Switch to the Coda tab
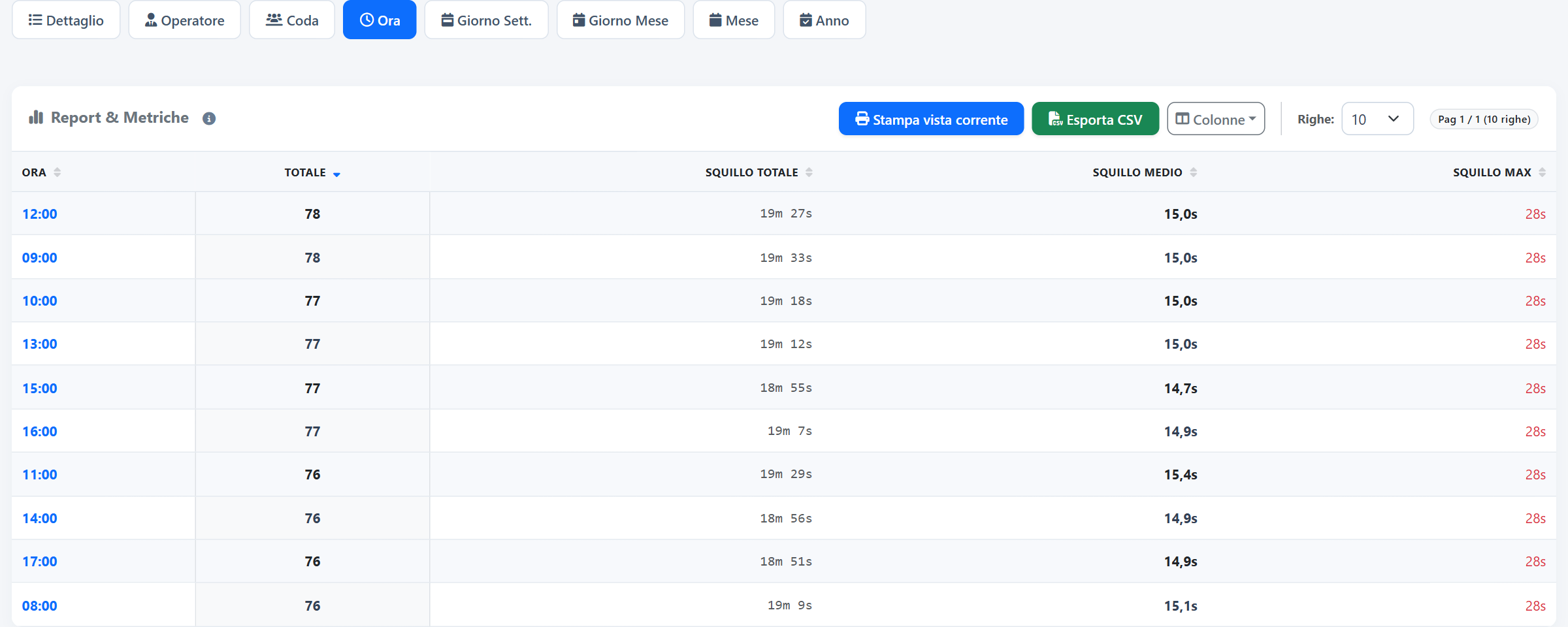The width and height of the screenshot is (1568, 627). click(x=292, y=20)
